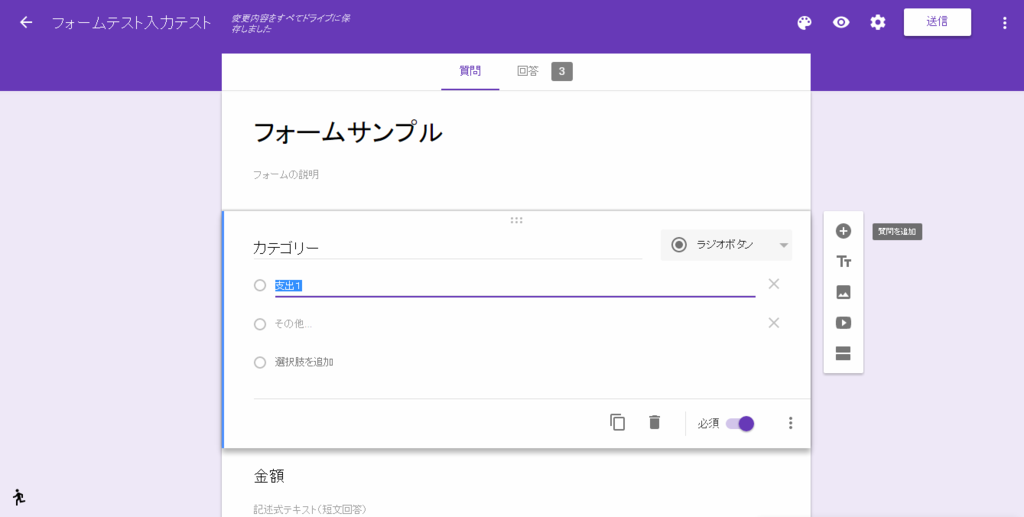1024x517 pixels.
Task: Remove the 支出1 option with X
Action: [774, 284]
